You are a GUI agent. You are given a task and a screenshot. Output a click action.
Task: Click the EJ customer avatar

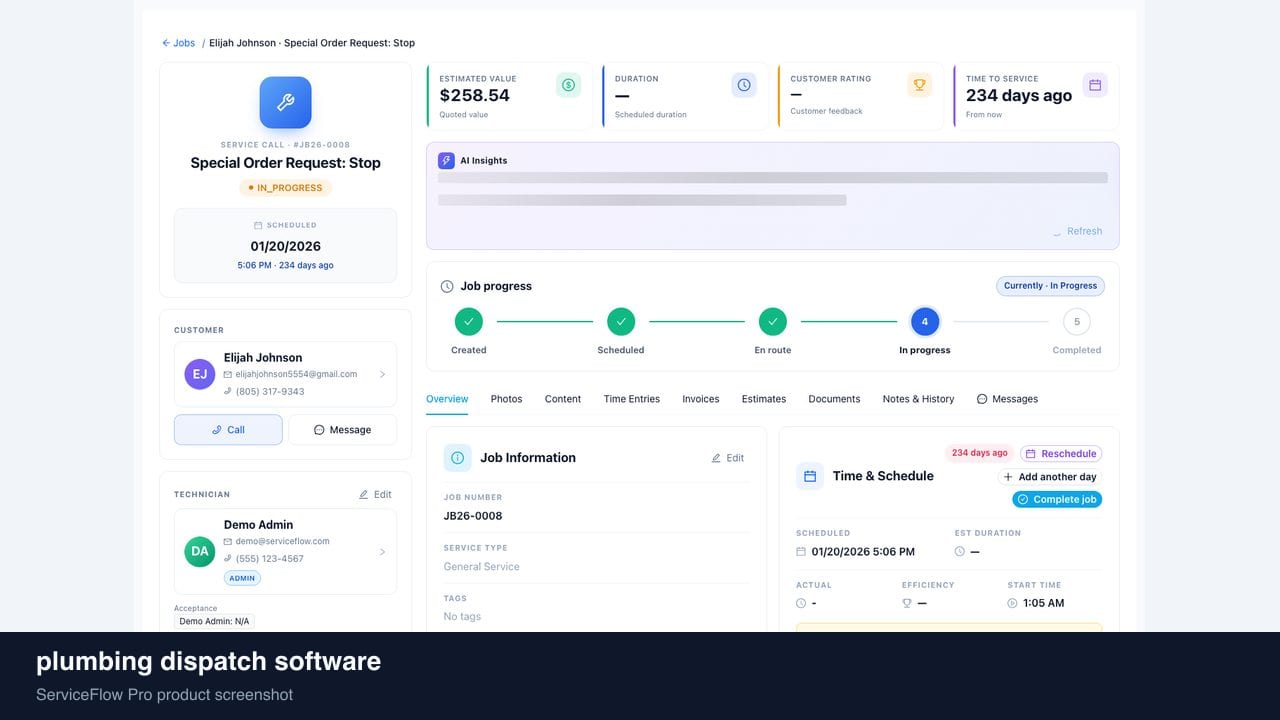click(x=200, y=374)
